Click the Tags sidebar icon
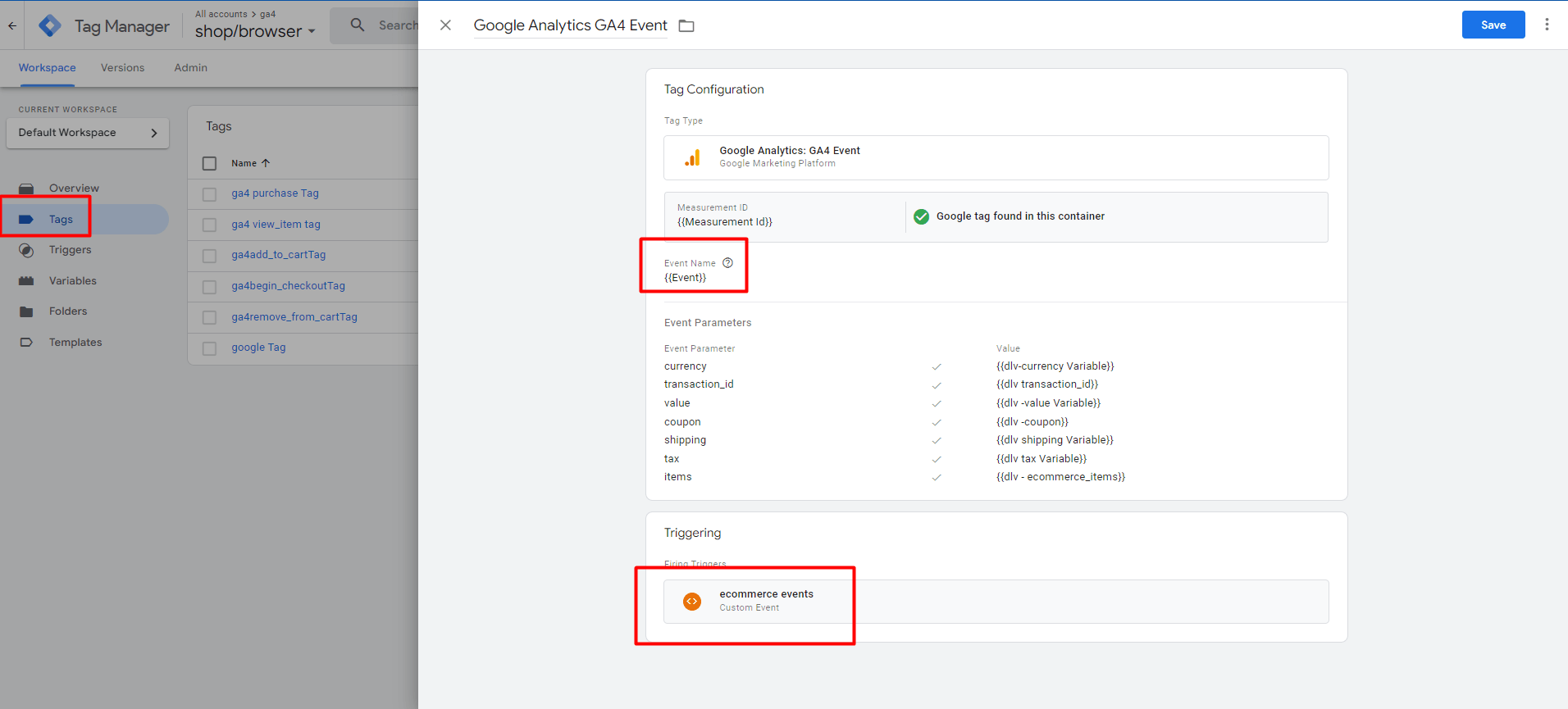Viewport: 1568px width, 709px height. (26, 220)
